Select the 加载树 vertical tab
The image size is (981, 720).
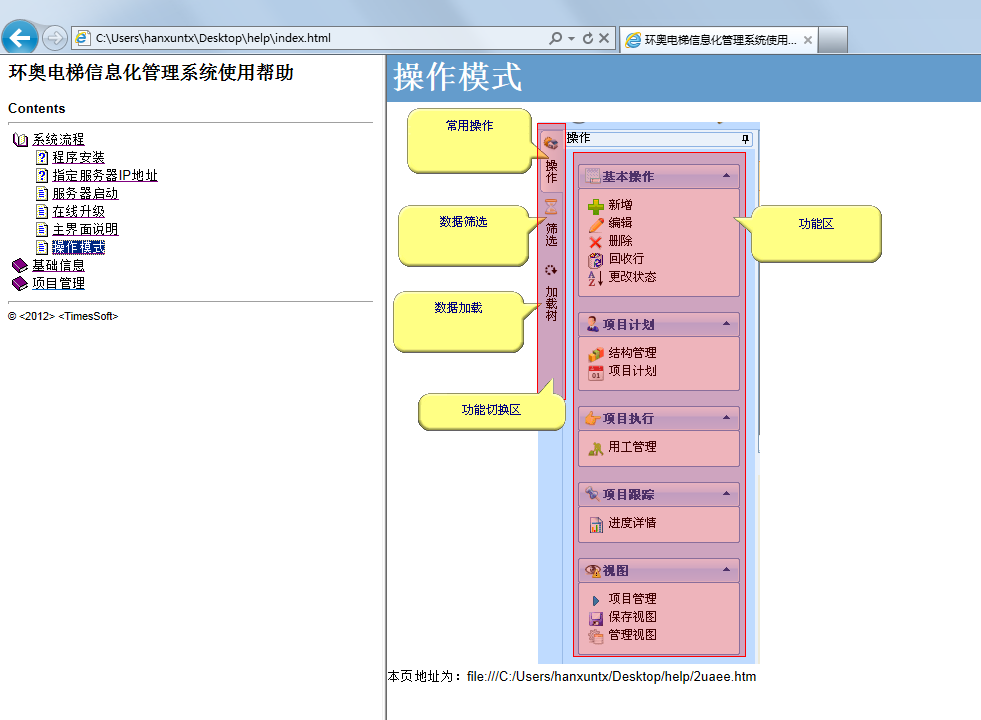click(x=551, y=295)
